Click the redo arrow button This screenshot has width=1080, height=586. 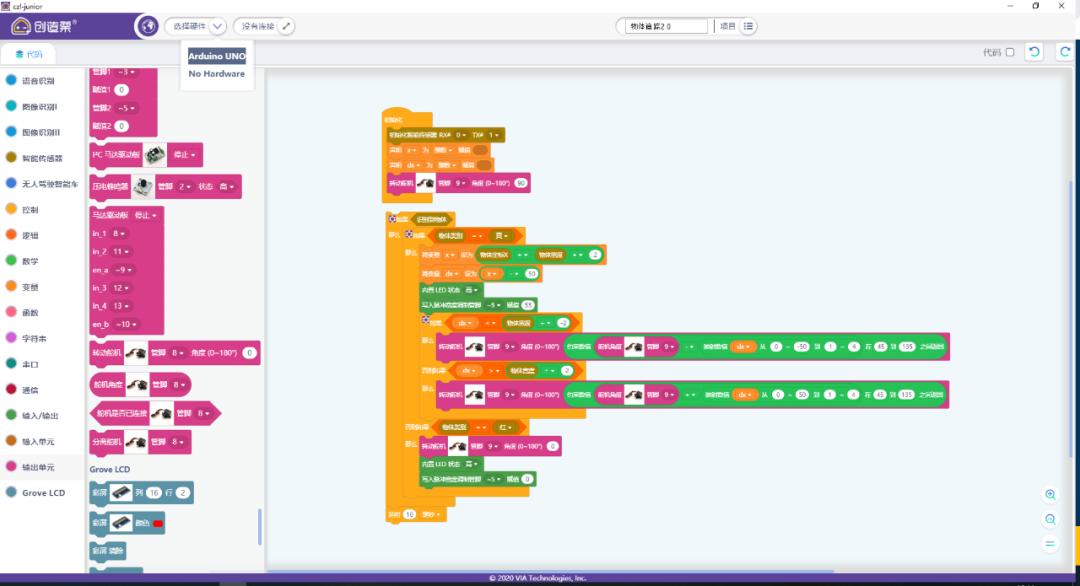pos(1063,52)
